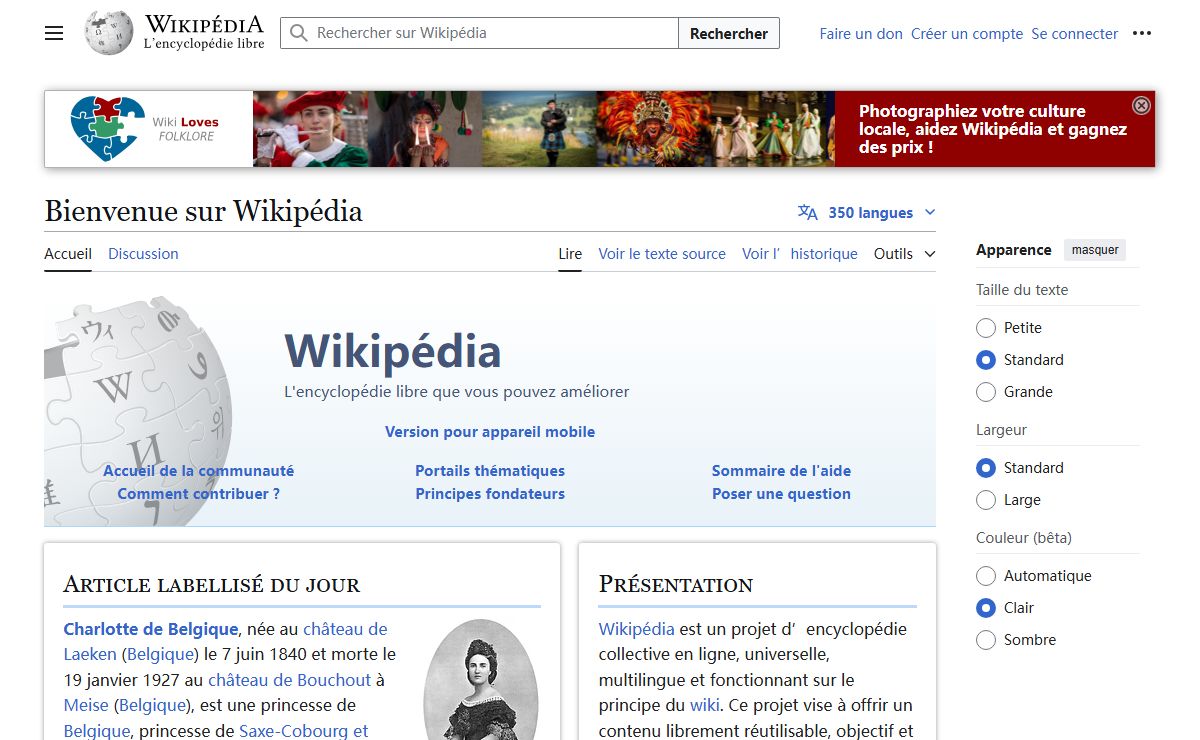Open Version pour appareil mobile link
1200x740 pixels.
pyautogui.click(x=490, y=432)
